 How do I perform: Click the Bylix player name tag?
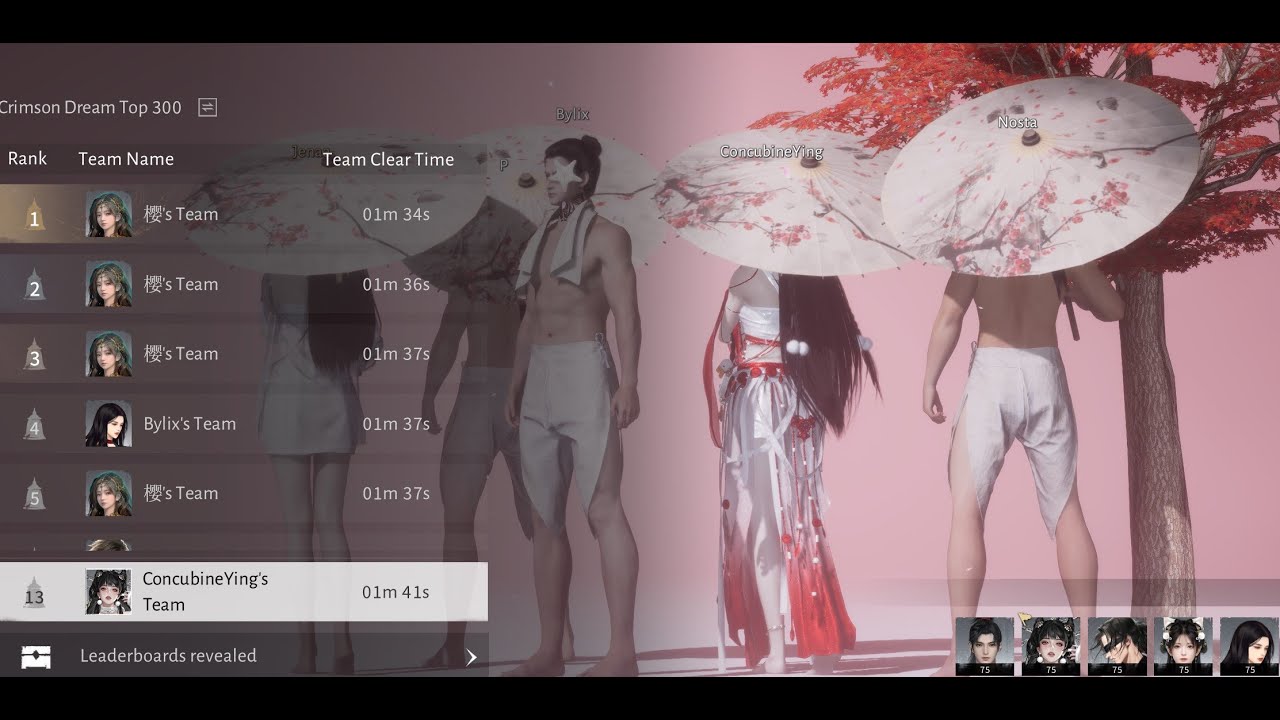[572, 115]
